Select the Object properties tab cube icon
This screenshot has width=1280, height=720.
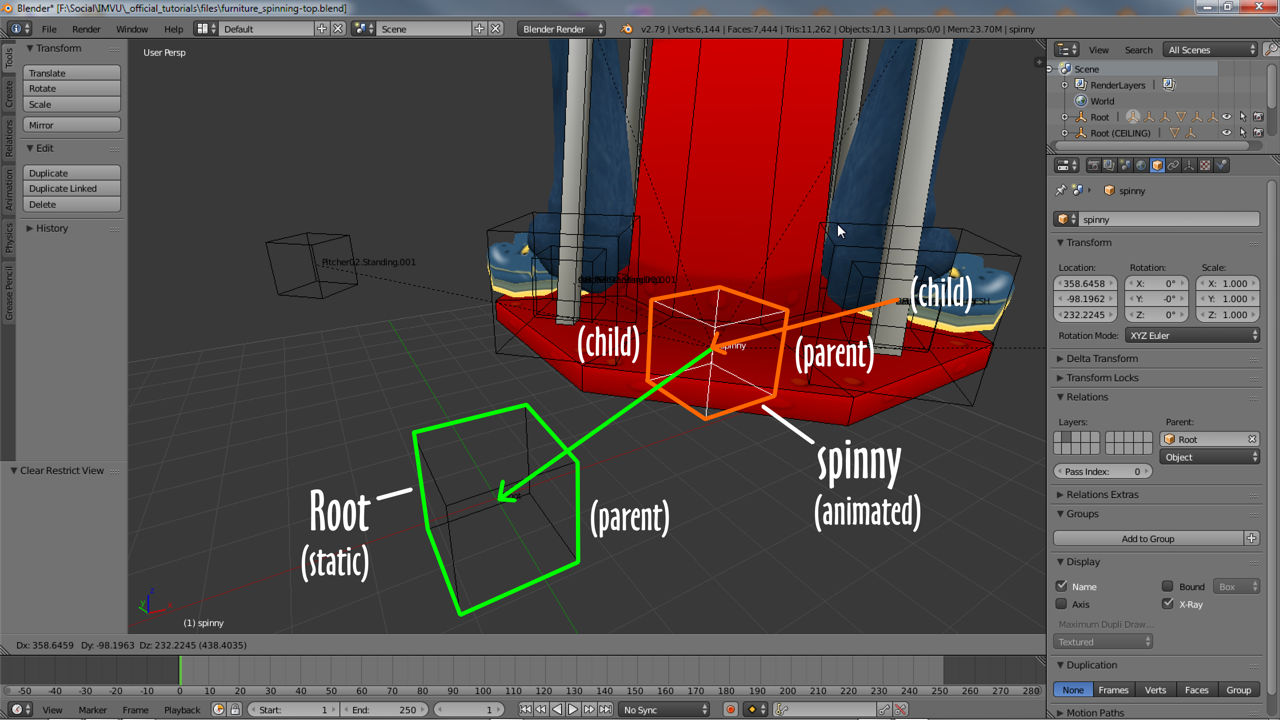[1157, 165]
